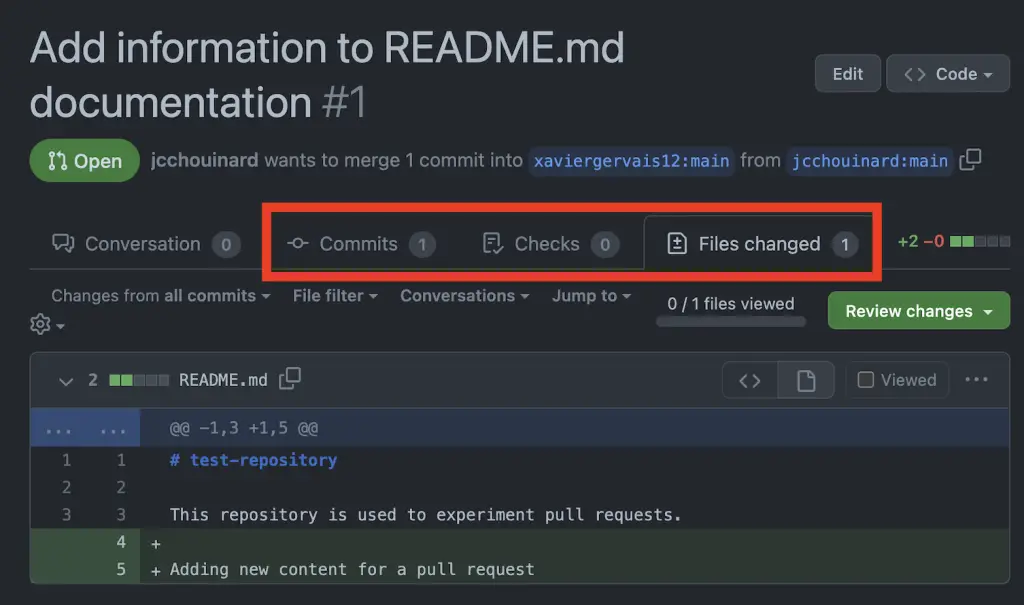Open Changes from all commits dropdown
This screenshot has height=605, width=1024.
(161, 295)
